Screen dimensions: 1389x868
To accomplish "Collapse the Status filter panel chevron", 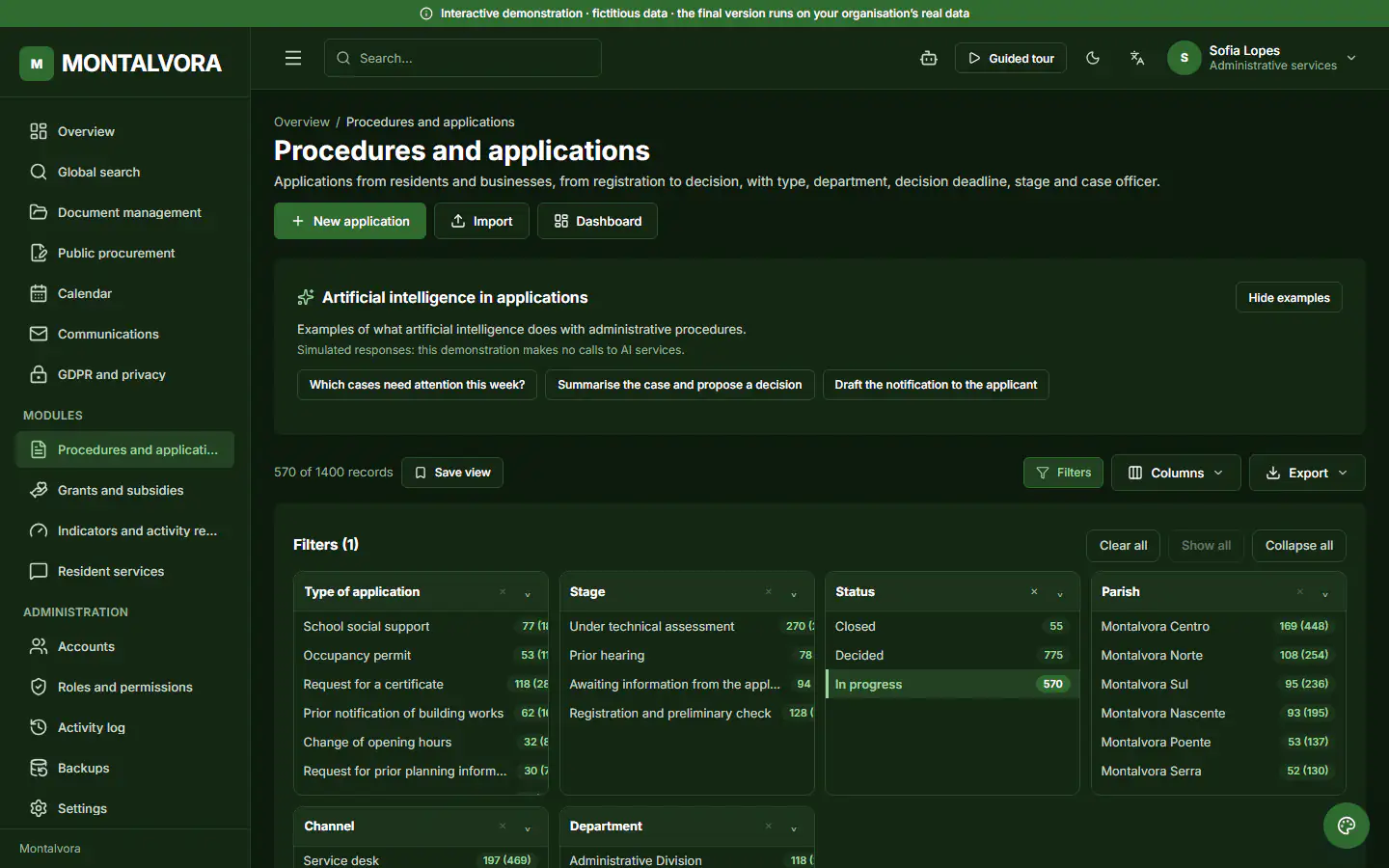I will pos(1060,593).
